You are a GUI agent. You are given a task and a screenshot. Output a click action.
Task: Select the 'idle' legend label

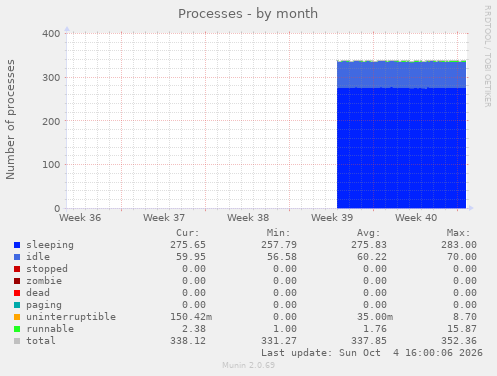pyautogui.click(x=38, y=257)
